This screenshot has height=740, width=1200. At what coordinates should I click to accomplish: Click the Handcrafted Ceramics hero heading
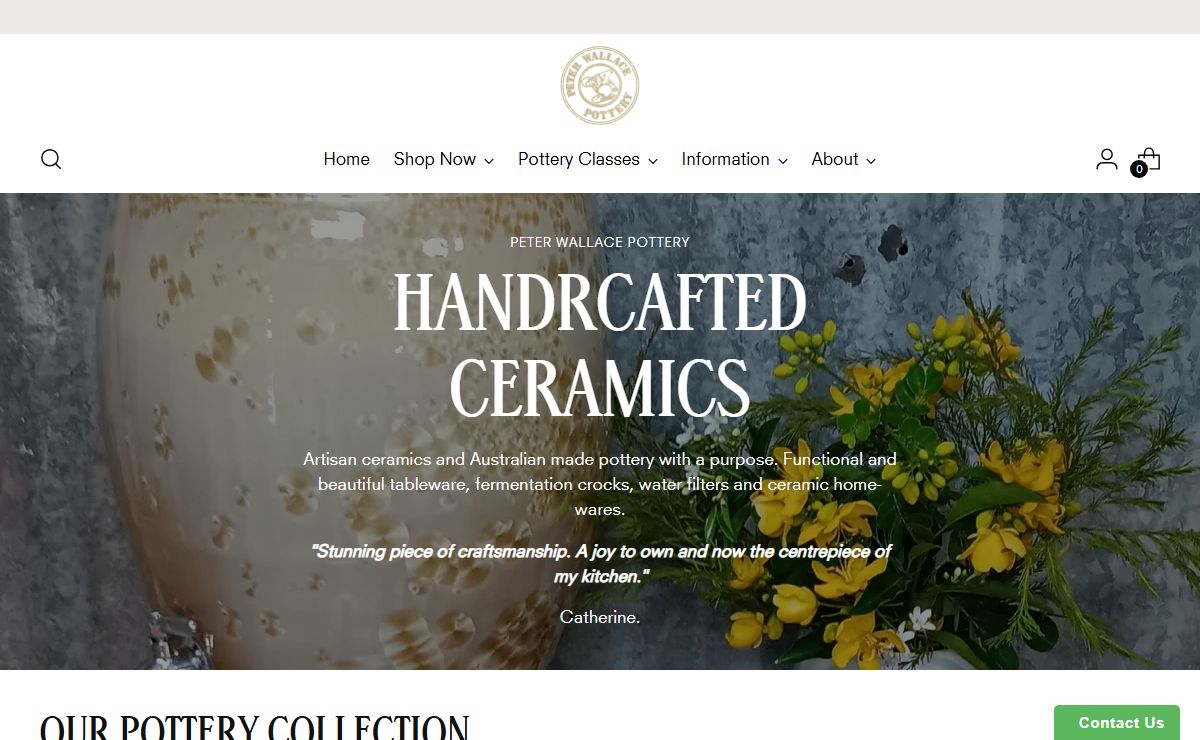tap(600, 345)
